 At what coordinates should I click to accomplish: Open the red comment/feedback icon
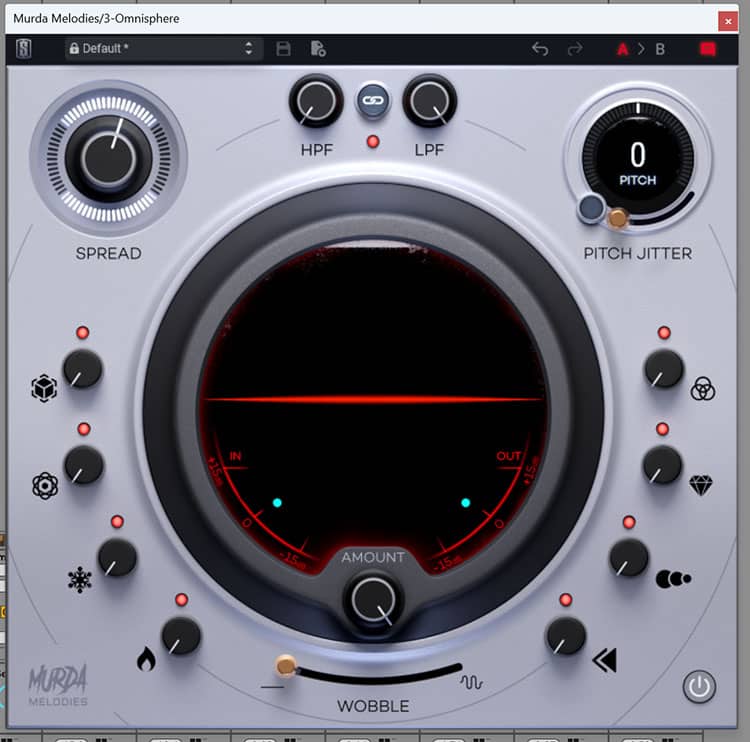coord(708,49)
